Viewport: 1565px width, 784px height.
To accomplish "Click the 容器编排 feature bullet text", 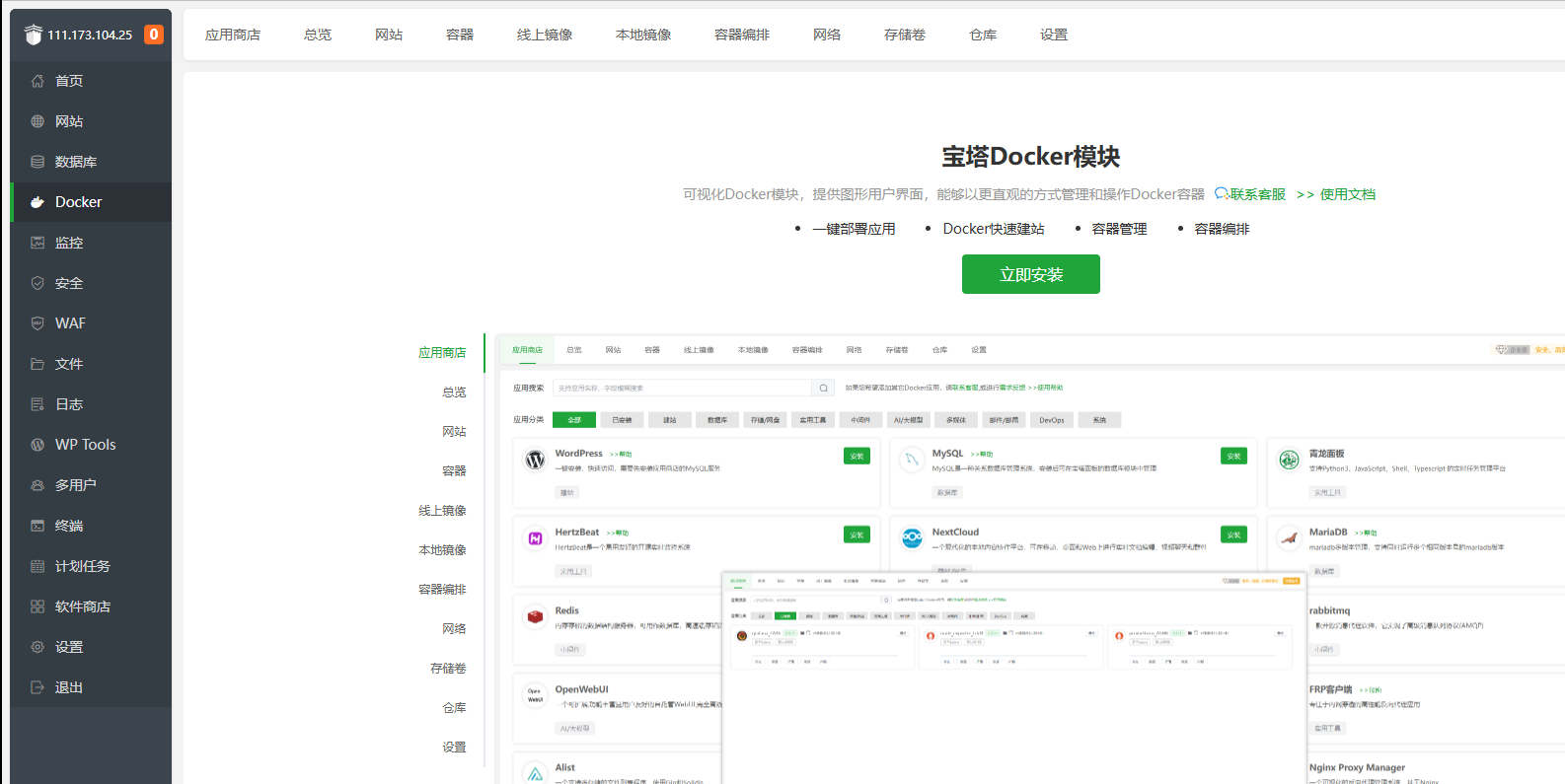I will pos(1222,229).
